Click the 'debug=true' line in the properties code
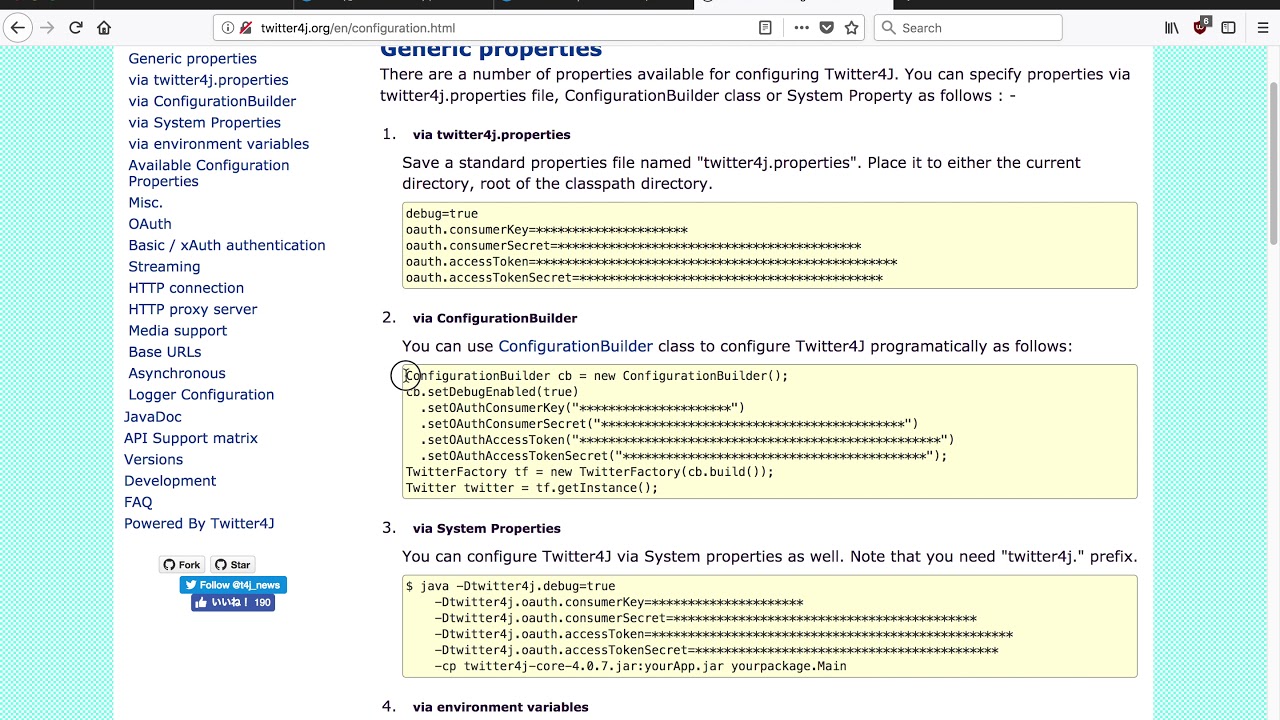Image resolution: width=1280 pixels, height=720 pixels. [x=441, y=214]
